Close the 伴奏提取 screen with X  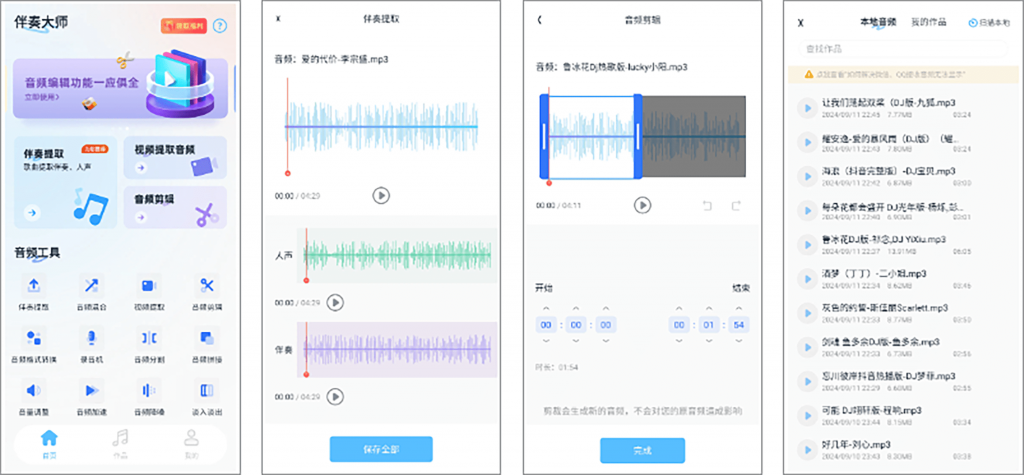[x=278, y=19]
